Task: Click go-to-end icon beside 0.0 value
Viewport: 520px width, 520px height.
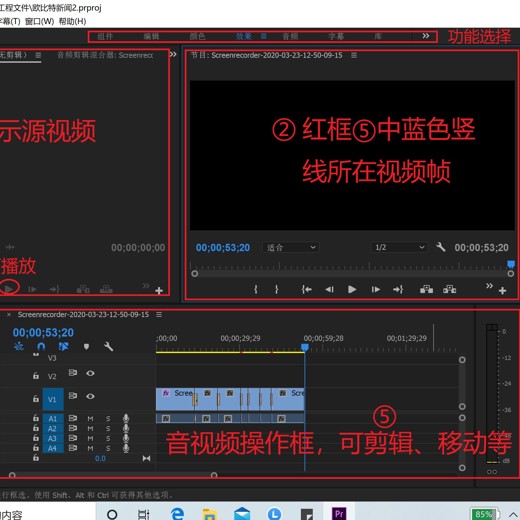Action: [x=146, y=458]
